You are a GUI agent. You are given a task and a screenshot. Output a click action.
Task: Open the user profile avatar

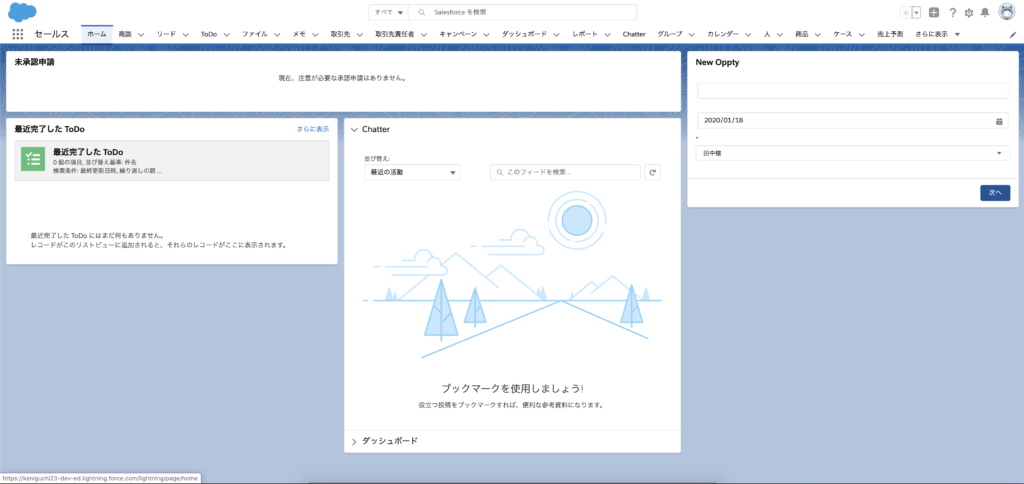tap(1006, 12)
